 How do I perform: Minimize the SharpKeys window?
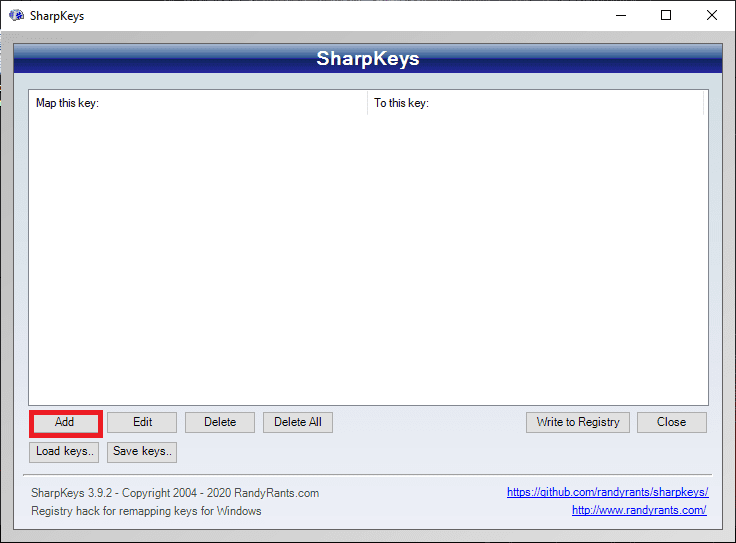[x=621, y=15]
